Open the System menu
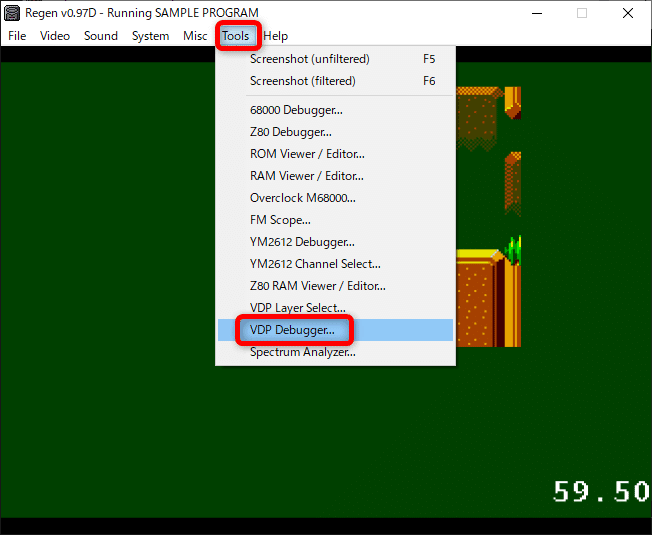Screen dimensions: 652x535 click(150, 36)
